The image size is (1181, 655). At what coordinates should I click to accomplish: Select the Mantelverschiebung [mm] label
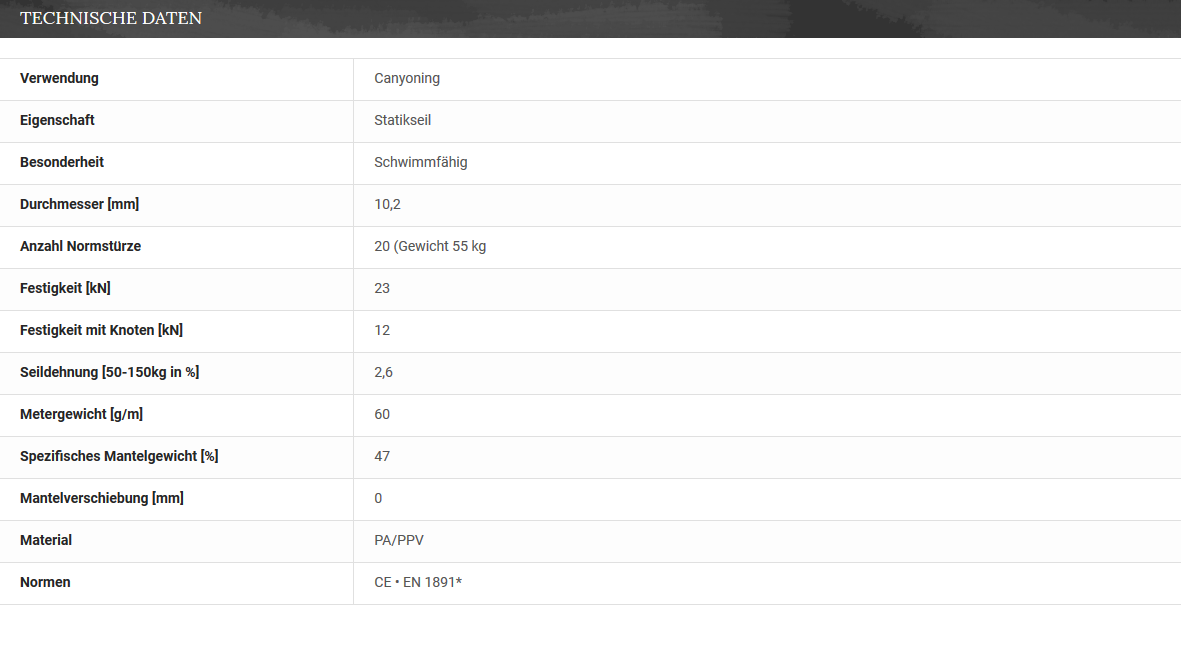tap(102, 498)
